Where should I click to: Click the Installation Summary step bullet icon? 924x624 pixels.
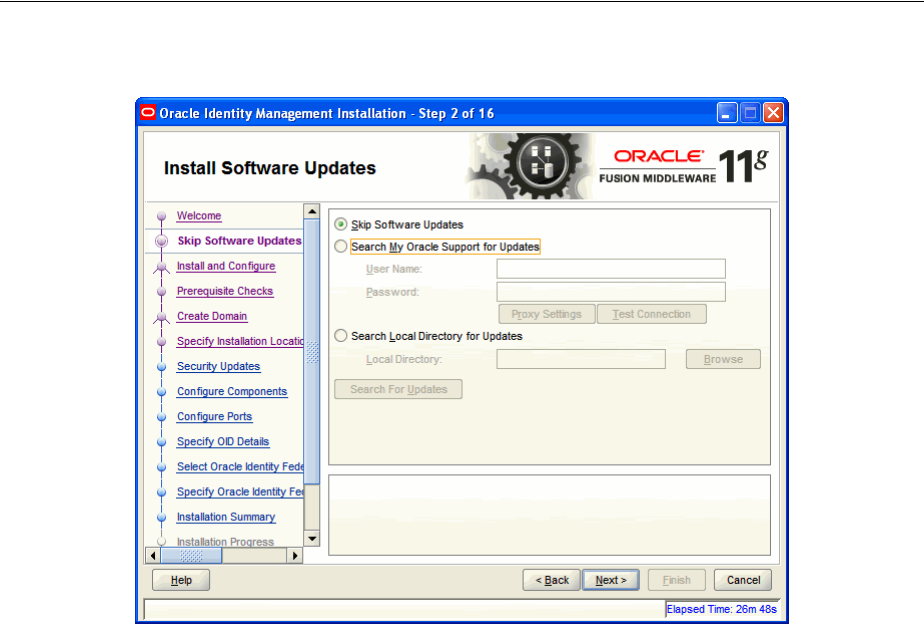click(161, 517)
